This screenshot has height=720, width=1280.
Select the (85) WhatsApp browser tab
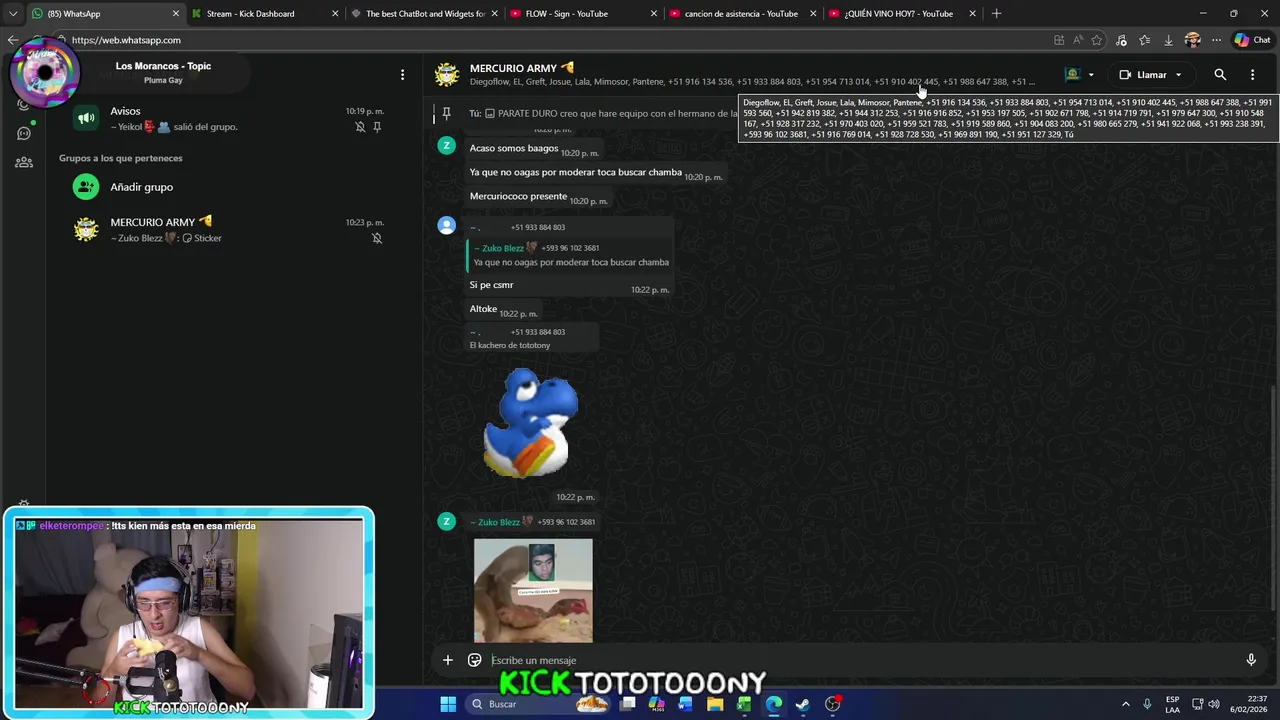coord(105,14)
